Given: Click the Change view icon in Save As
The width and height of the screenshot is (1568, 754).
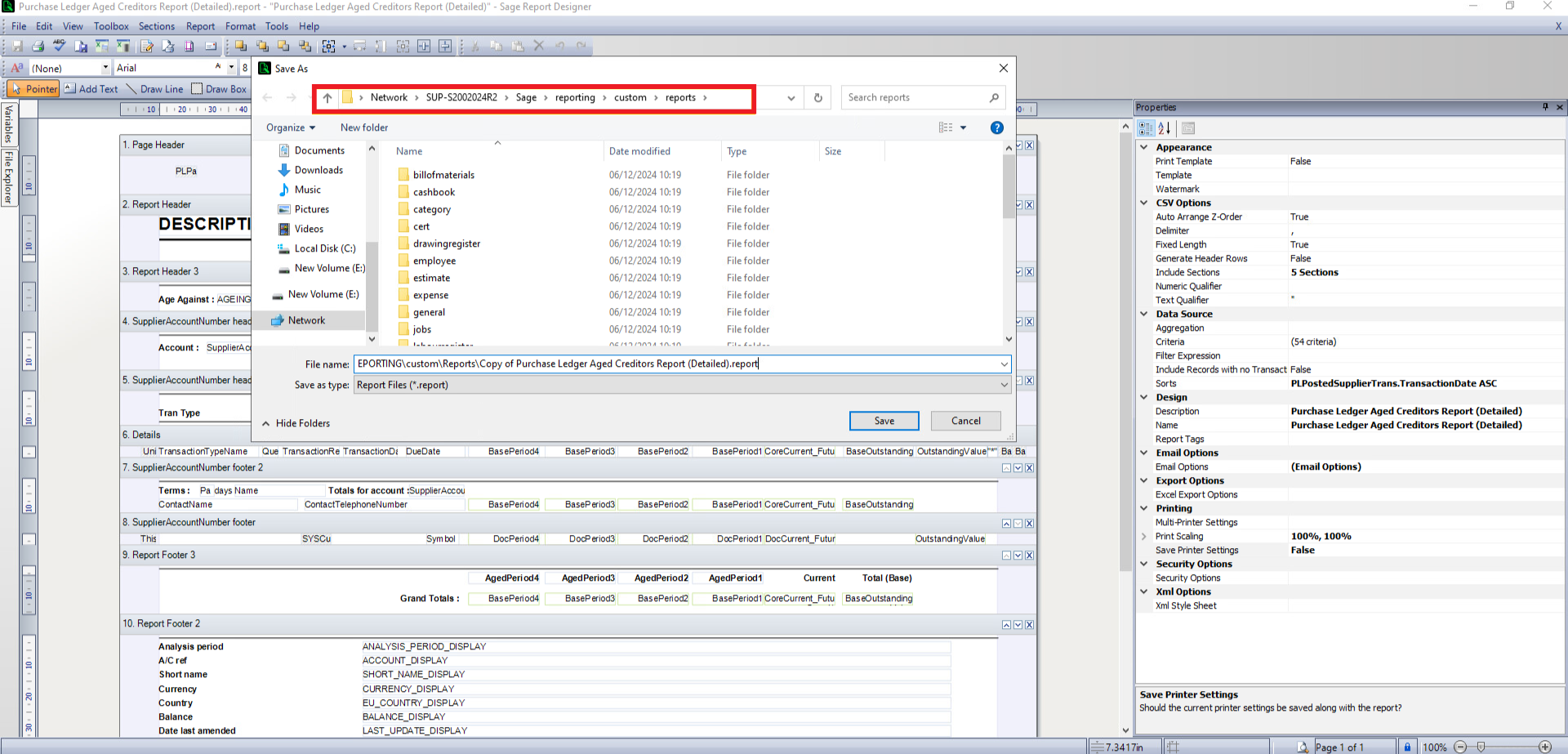Looking at the screenshot, I should pos(946,127).
